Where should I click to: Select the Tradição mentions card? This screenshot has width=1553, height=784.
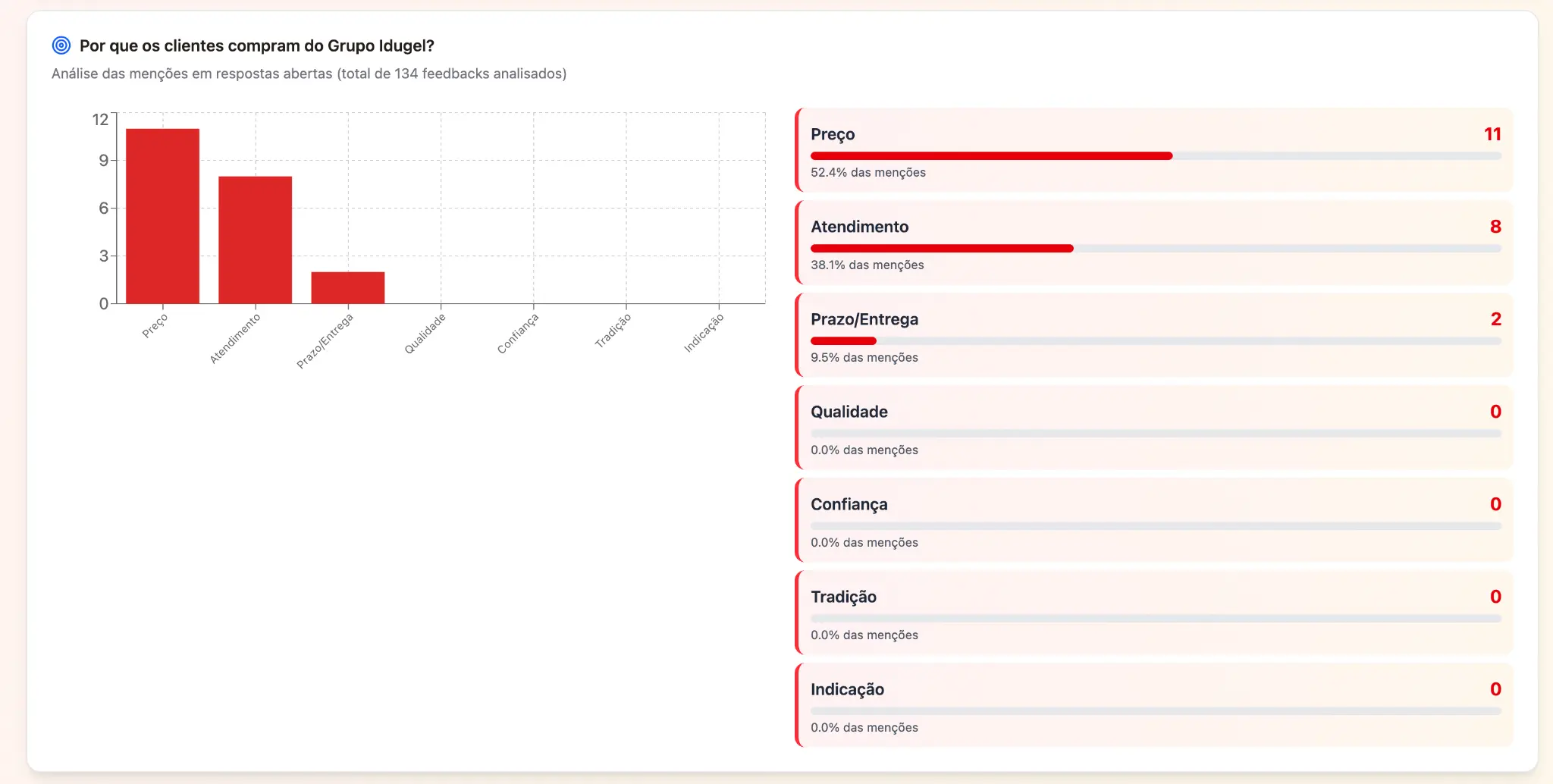pos(1153,612)
